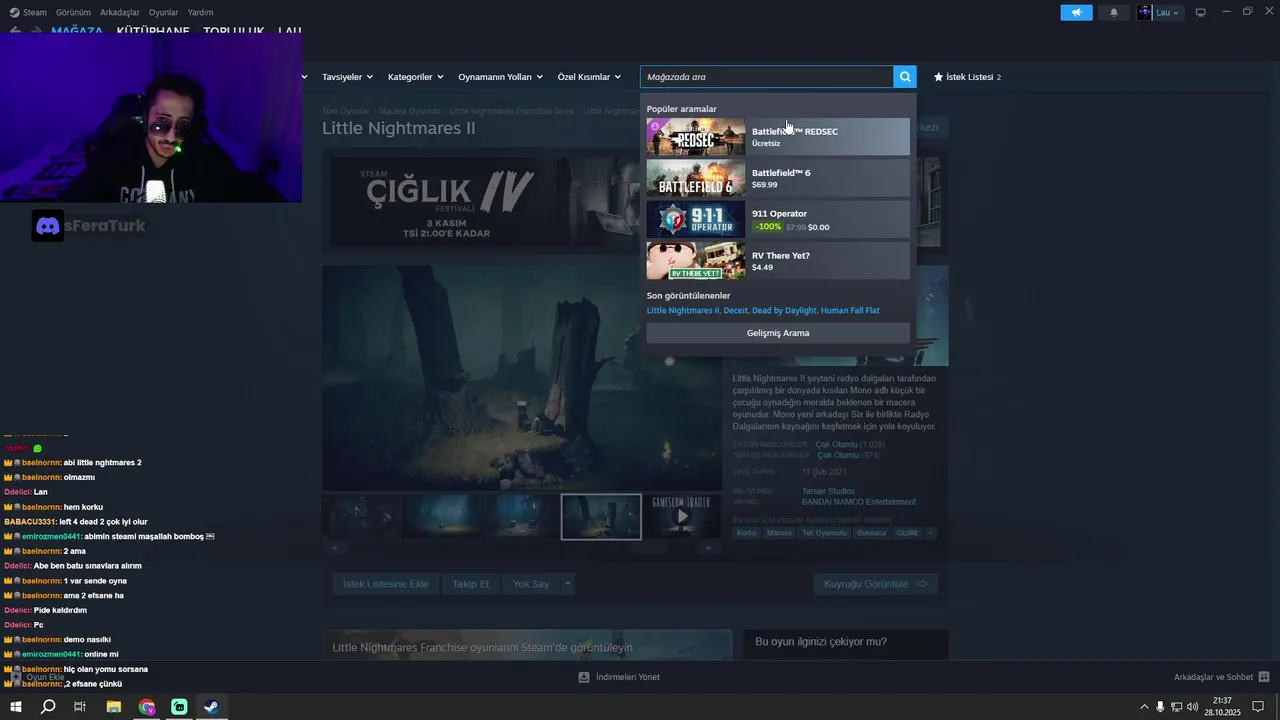Click the Discord logo overlay
The image size is (1280, 720).
(x=47, y=226)
